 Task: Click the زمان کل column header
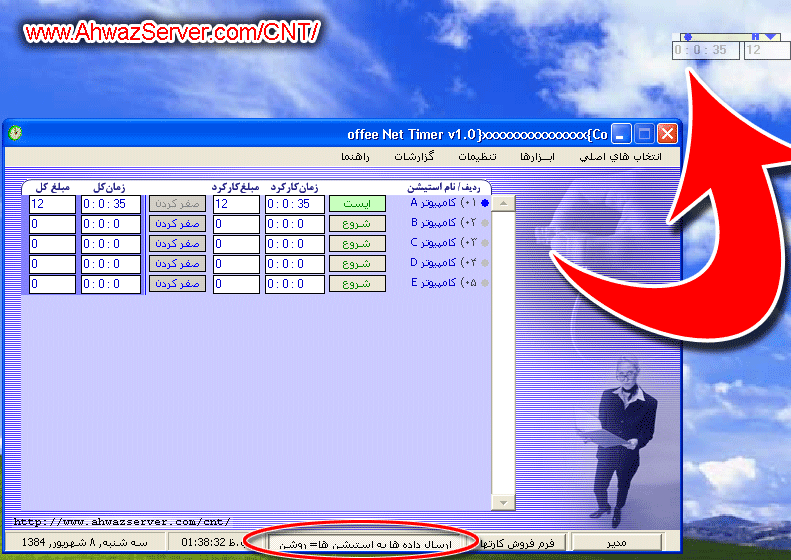109,187
